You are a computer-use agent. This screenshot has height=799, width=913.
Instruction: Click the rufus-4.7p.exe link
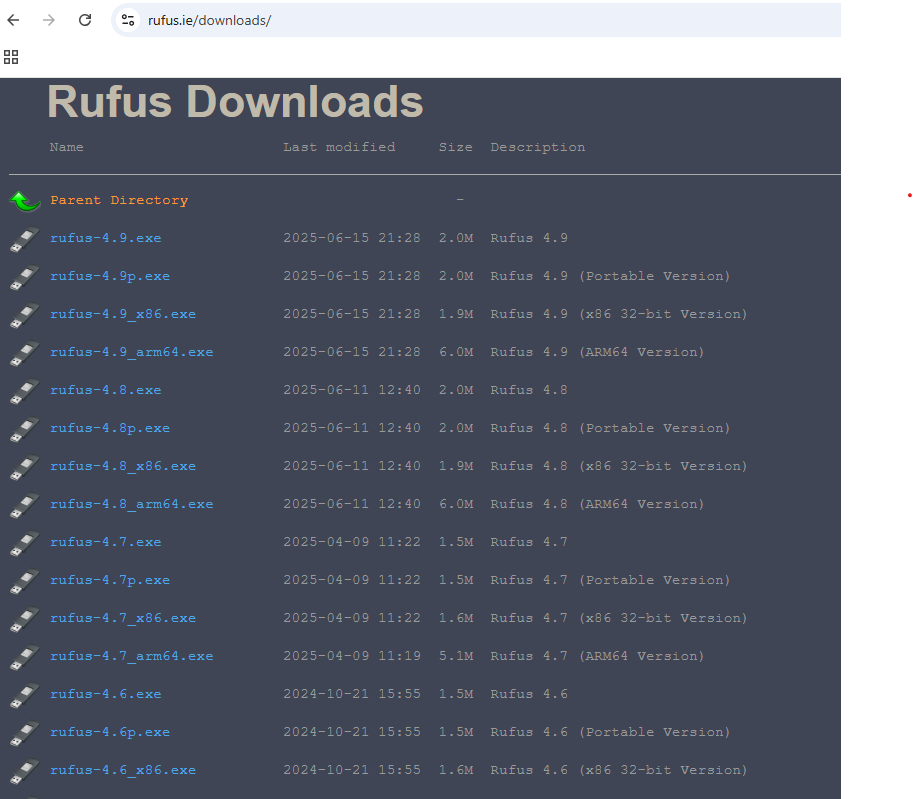pos(110,580)
